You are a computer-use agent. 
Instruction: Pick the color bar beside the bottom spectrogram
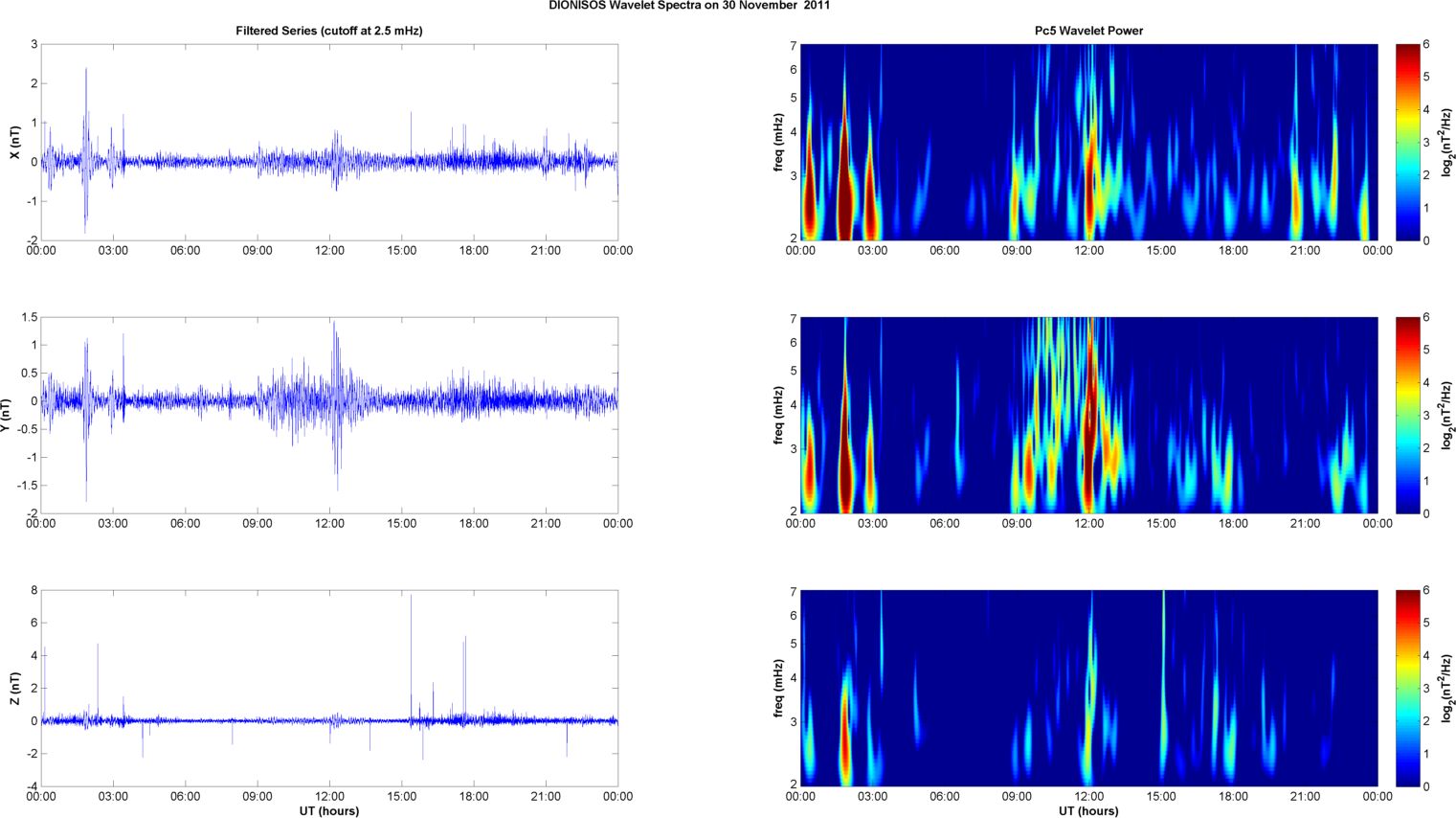tap(1407, 688)
